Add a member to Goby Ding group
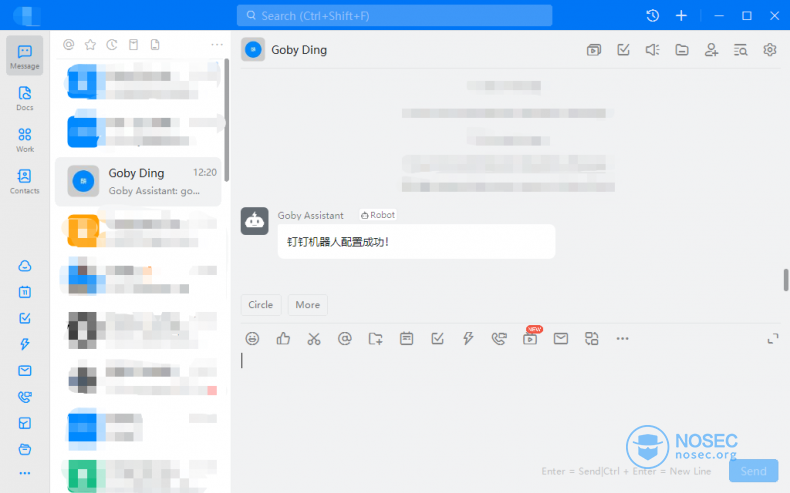The width and height of the screenshot is (790, 493). pos(711,50)
